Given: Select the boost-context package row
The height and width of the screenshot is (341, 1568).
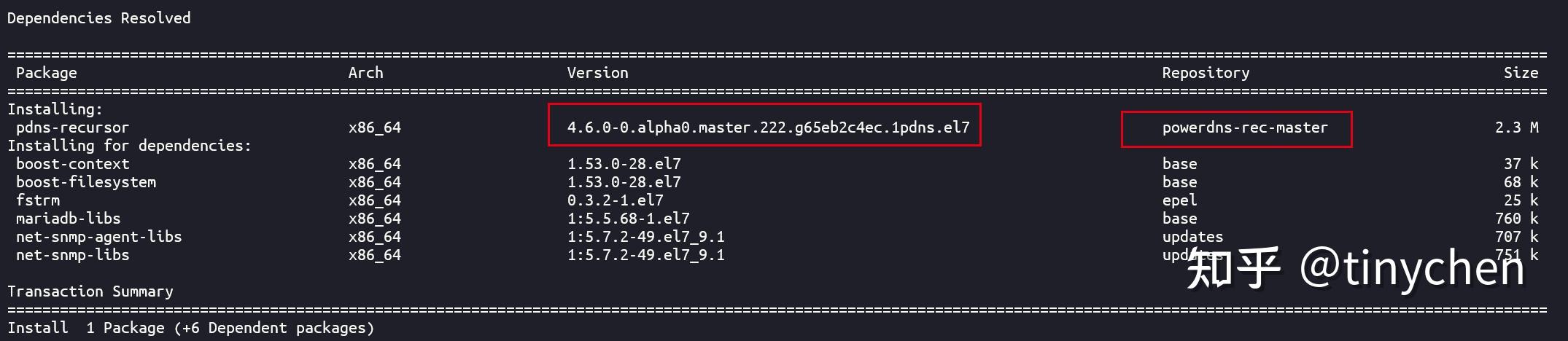Looking at the screenshot, I should pos(72,164).
